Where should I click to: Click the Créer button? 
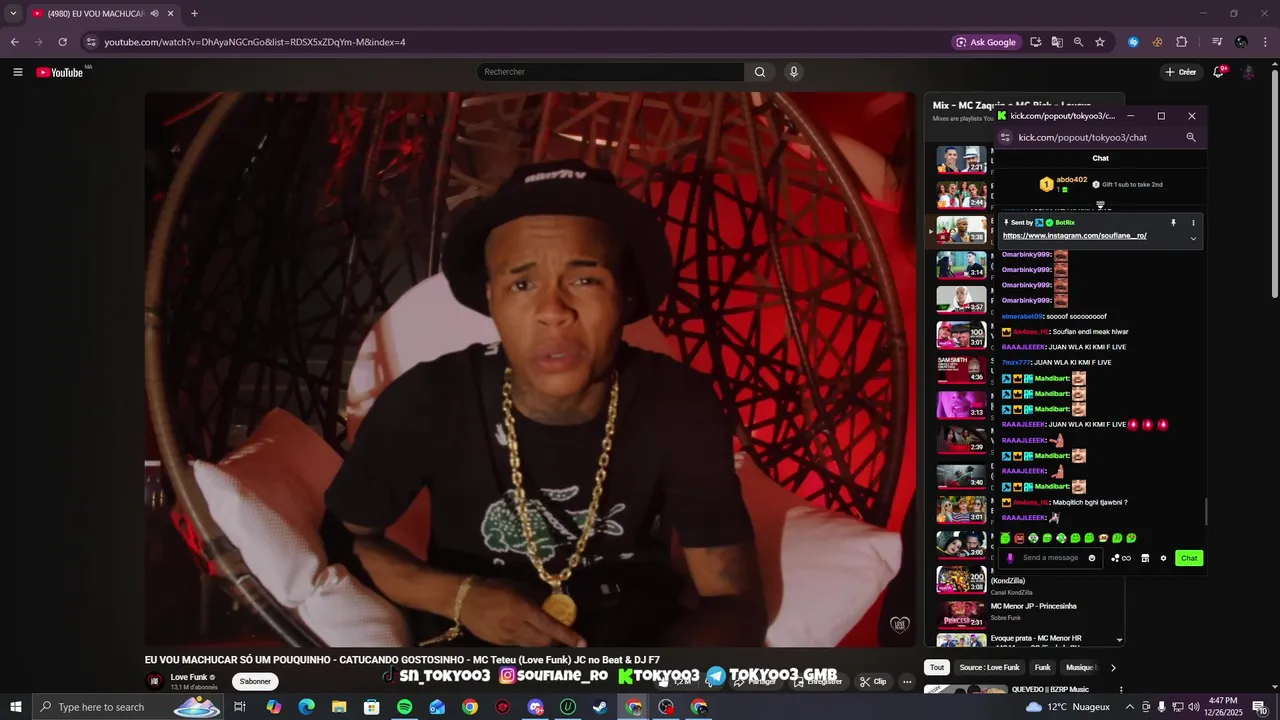pyautogui.click(x=1180, y=72)
